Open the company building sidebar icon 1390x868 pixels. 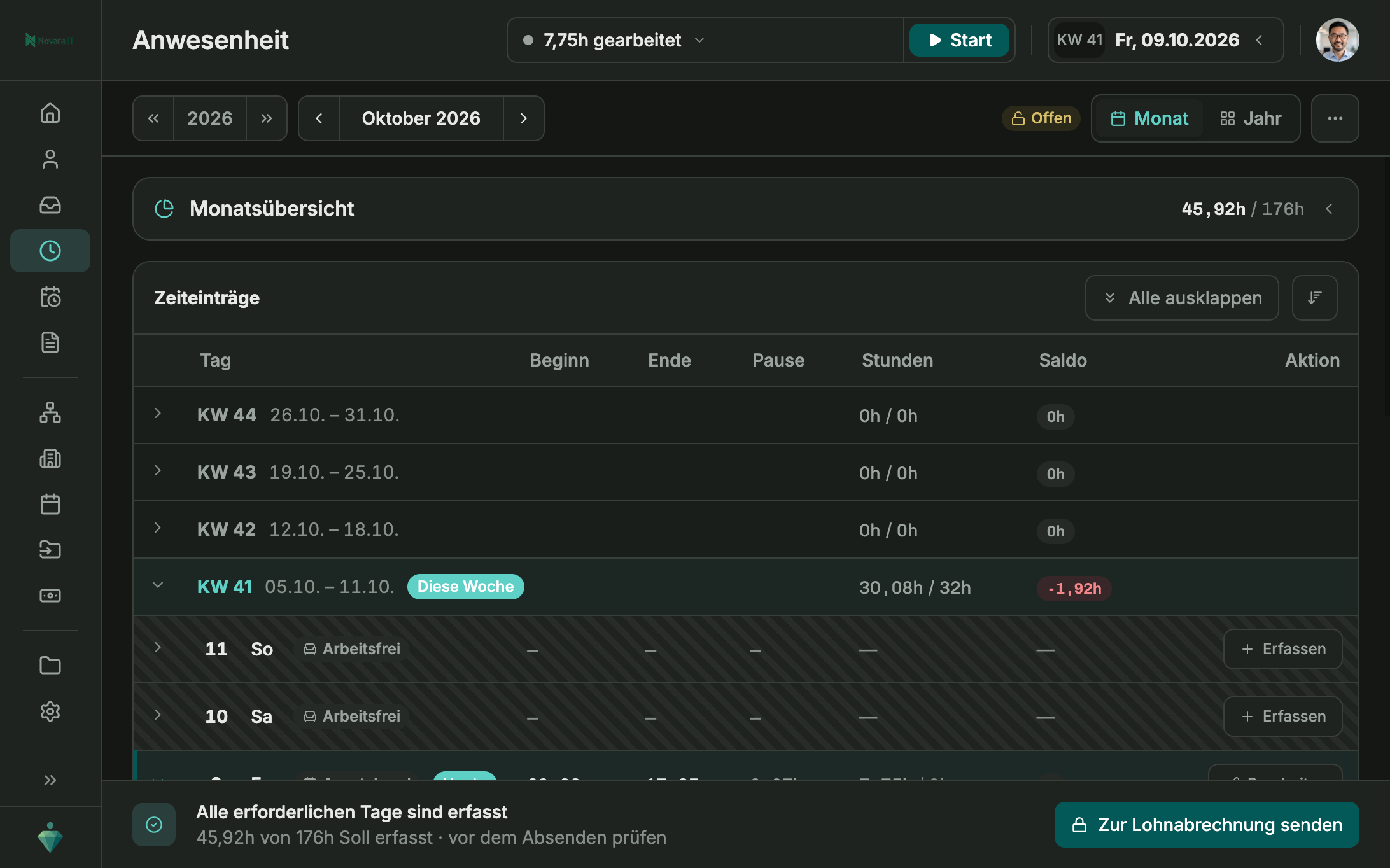50,458
